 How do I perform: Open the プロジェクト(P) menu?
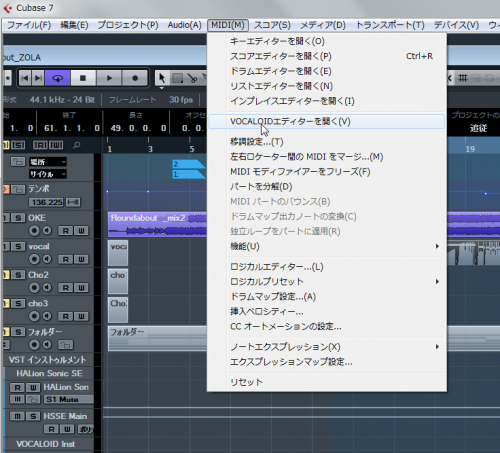(x=128, y=25)
